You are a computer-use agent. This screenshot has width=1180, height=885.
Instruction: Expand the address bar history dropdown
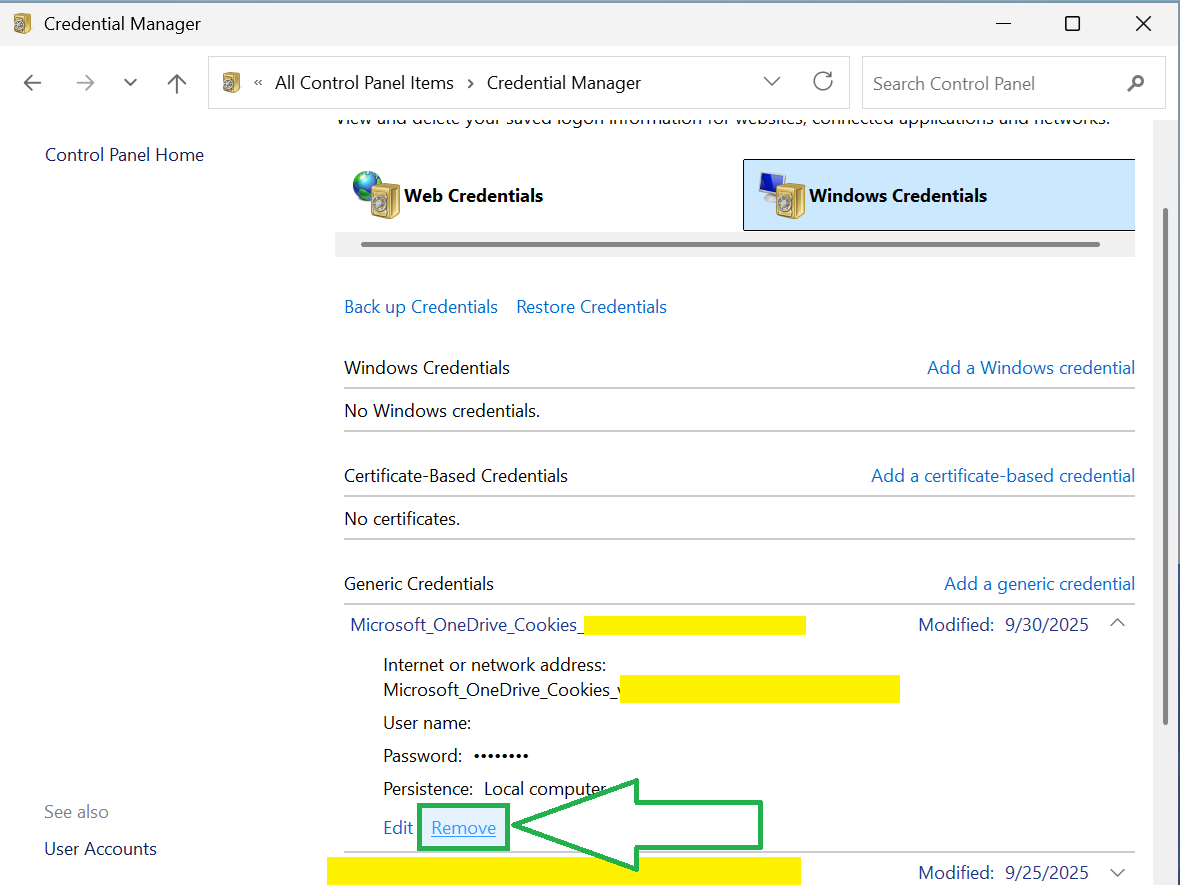(772, 81)
